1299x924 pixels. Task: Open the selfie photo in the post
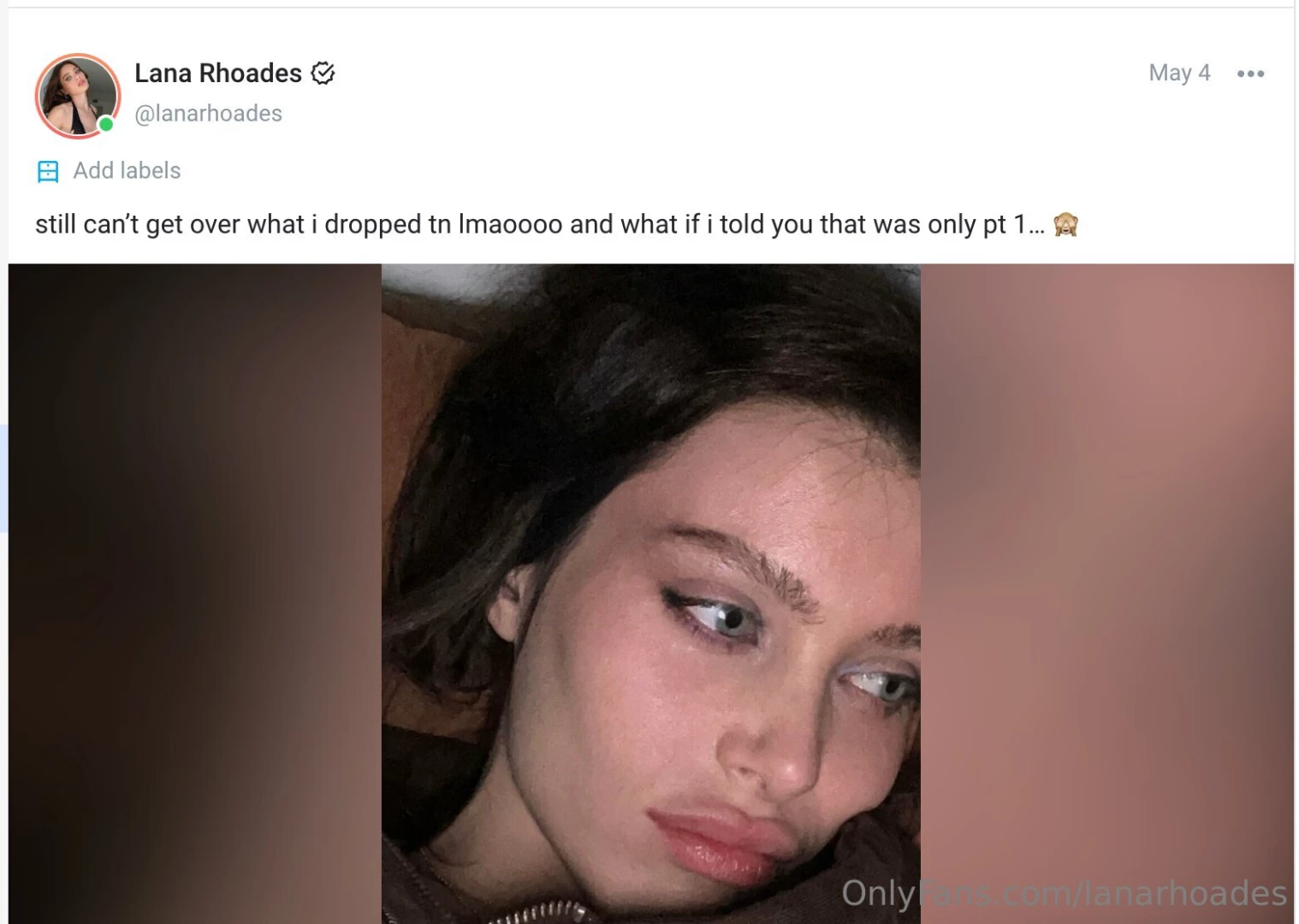(650, 594)
